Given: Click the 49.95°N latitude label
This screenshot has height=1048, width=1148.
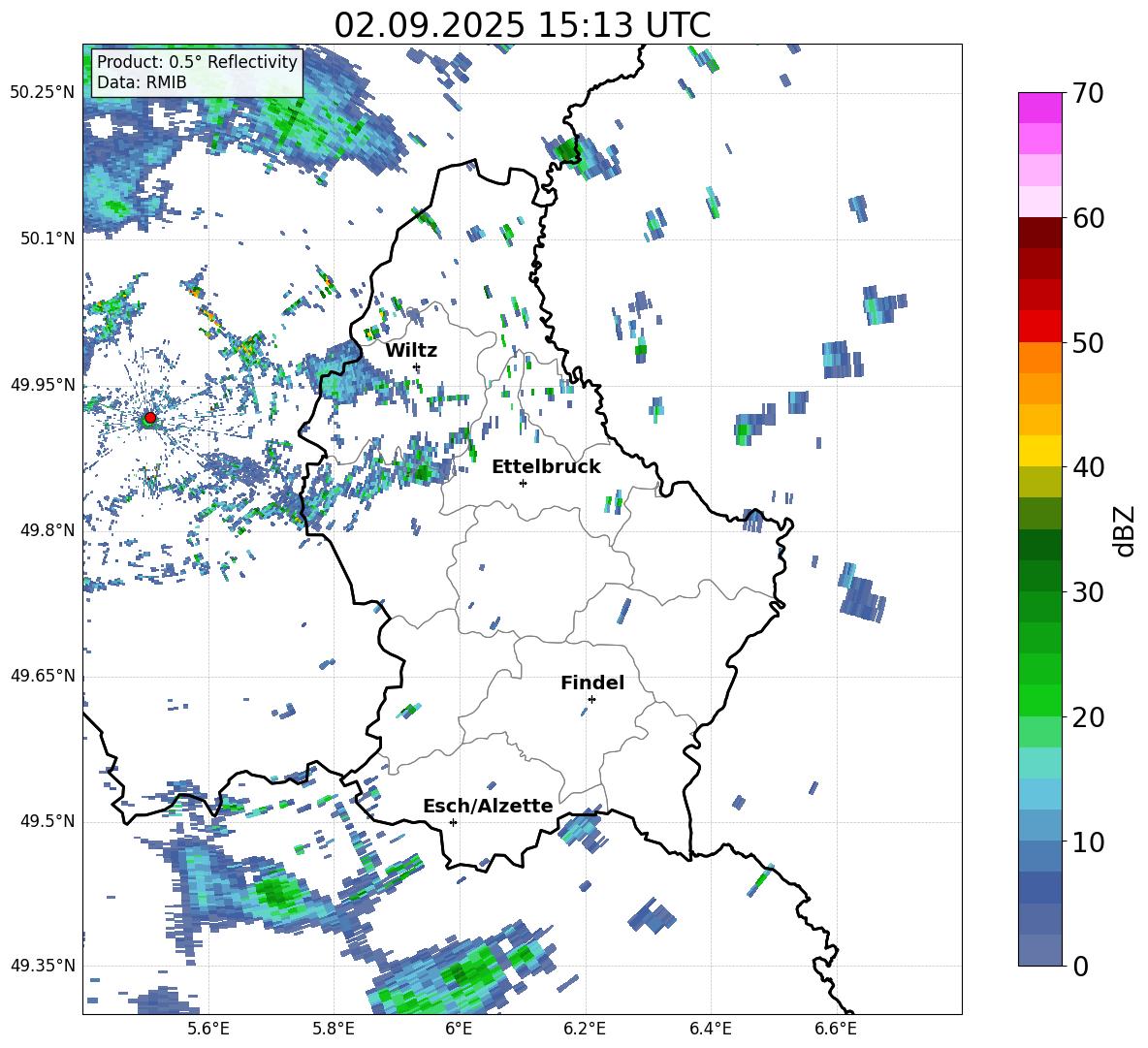Looking at the screenshot, I should (43, 385).
